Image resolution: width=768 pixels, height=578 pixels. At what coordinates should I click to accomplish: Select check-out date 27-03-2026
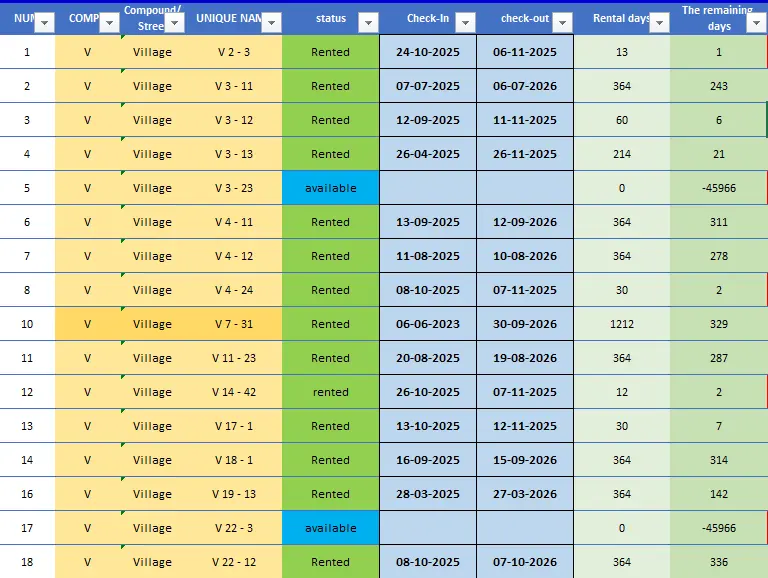pos(525,494)
